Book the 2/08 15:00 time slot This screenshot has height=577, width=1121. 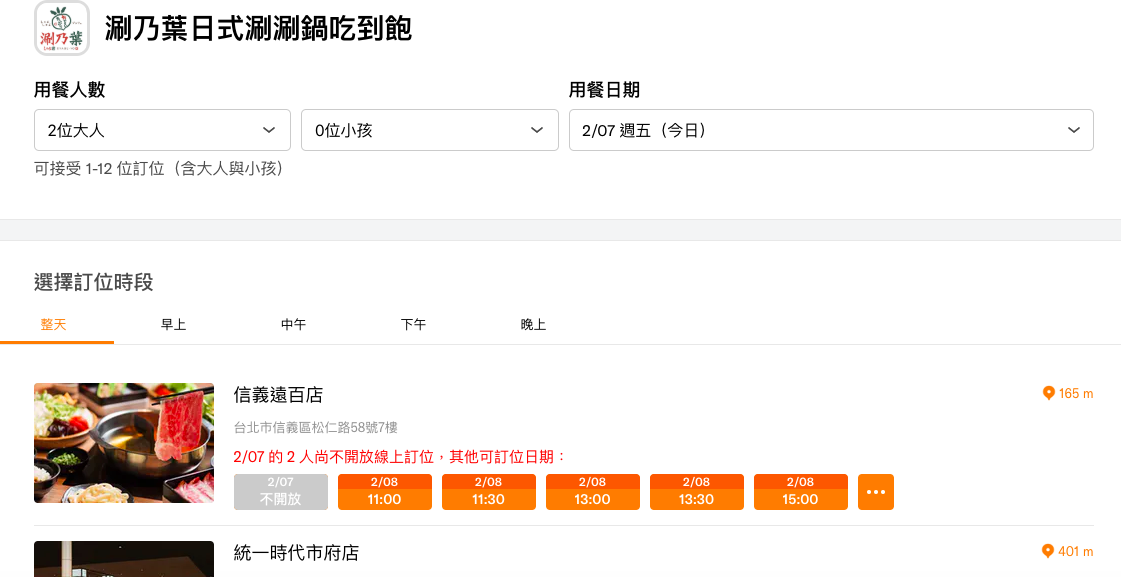[x=801, y=492]
